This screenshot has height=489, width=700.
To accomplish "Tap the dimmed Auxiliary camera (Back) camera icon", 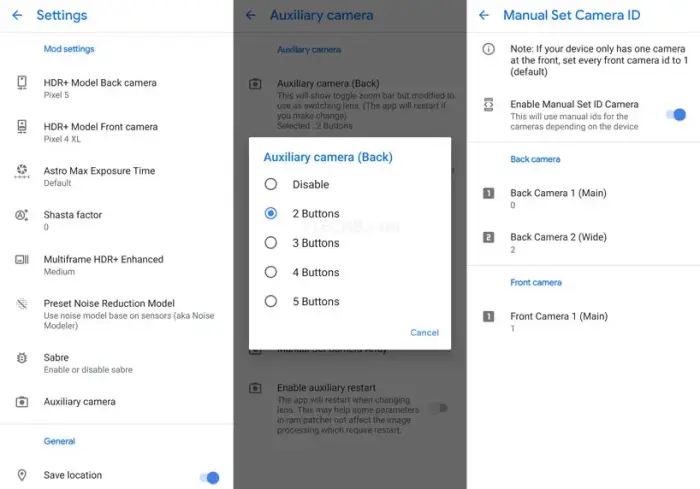I will [x=255, y=84].
